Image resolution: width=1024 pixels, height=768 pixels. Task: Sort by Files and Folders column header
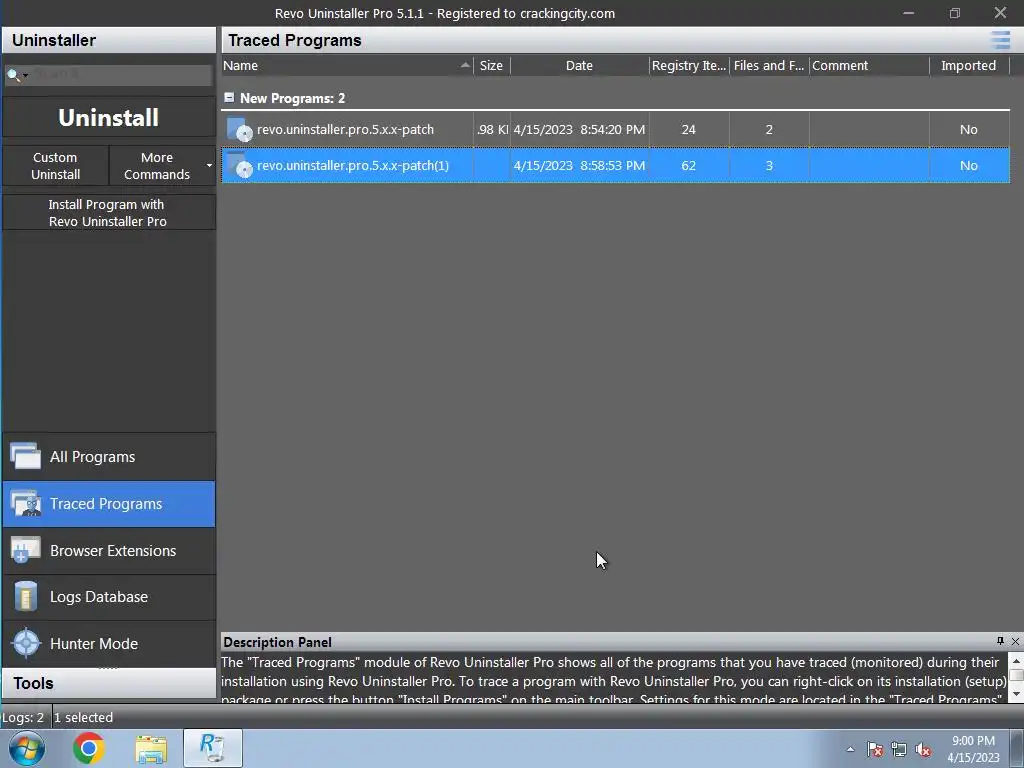pos(769,65)
